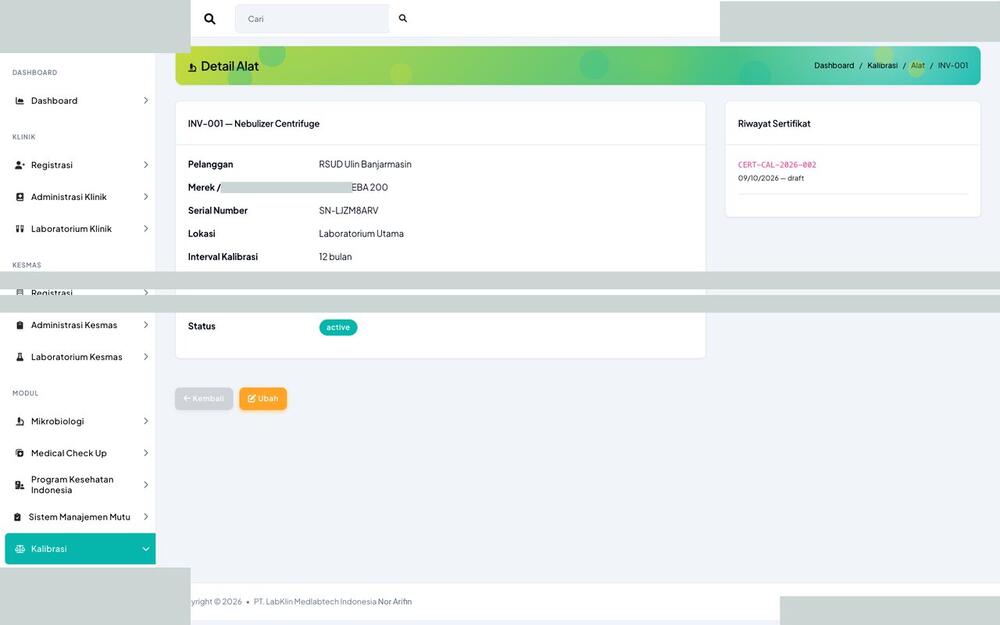Image resolution: width=1000 pixels, height=625 pixels.
Task: Click the Laboratorium Kesmas flask icon
Action: (x=20, y=357)
